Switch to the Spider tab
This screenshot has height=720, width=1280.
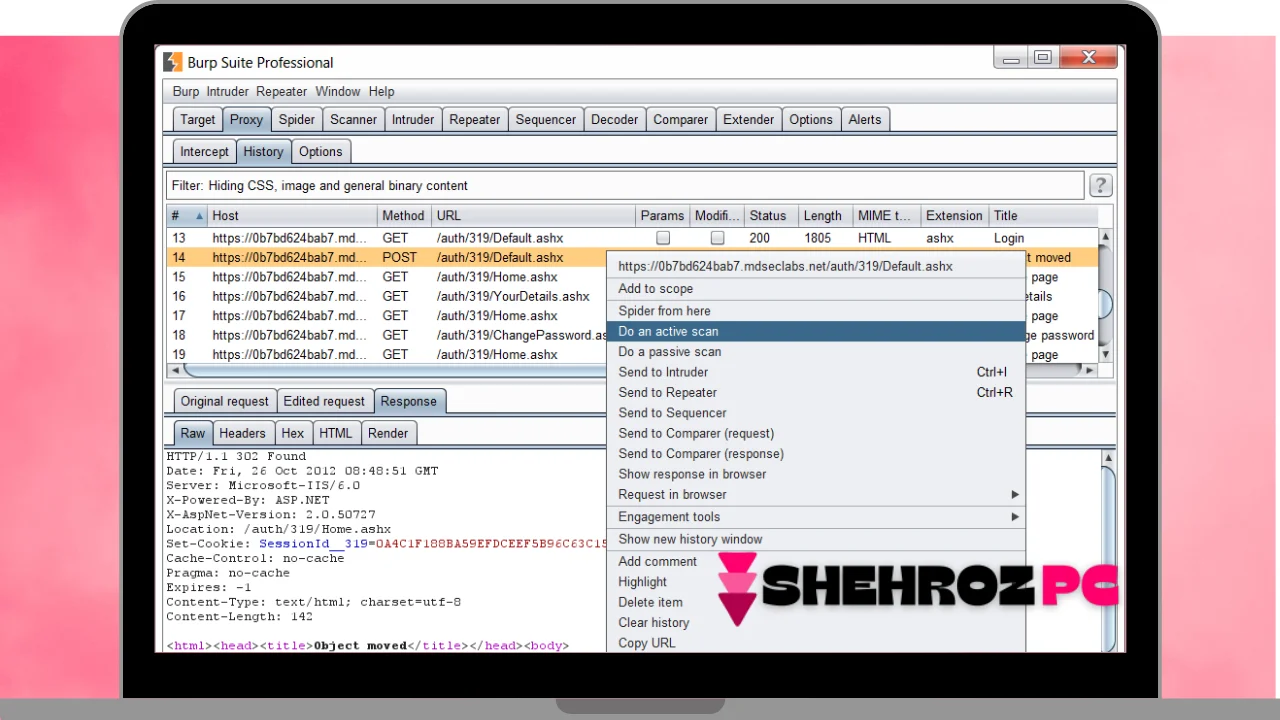coord(297,119)
